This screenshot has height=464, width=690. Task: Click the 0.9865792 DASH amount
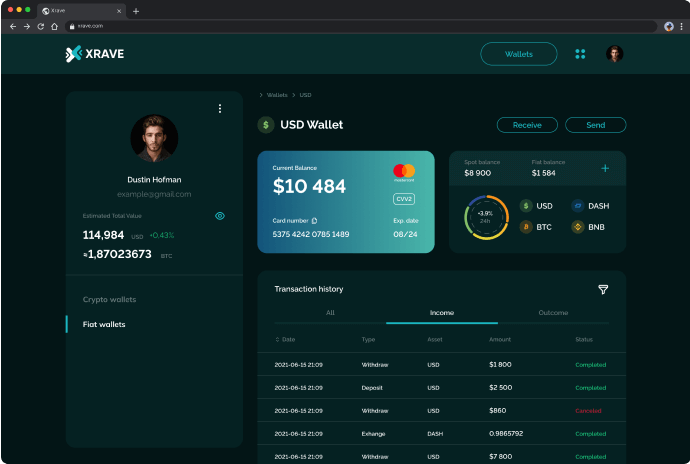point(506,433)
